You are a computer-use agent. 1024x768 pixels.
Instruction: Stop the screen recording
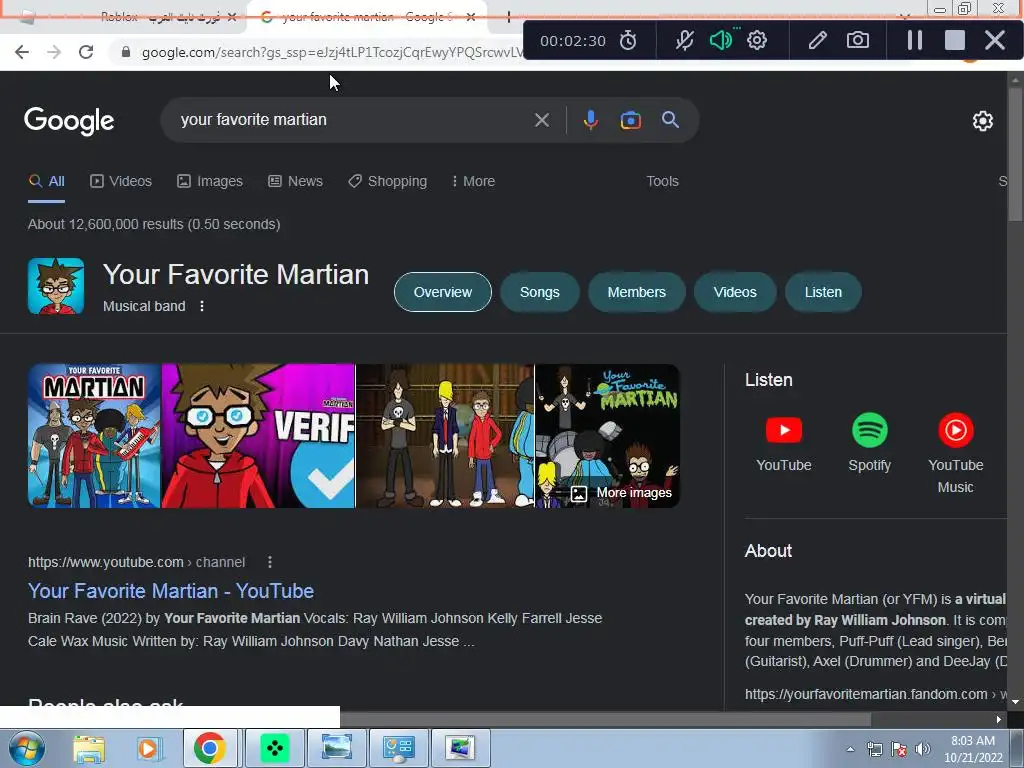tap(955, 40)
